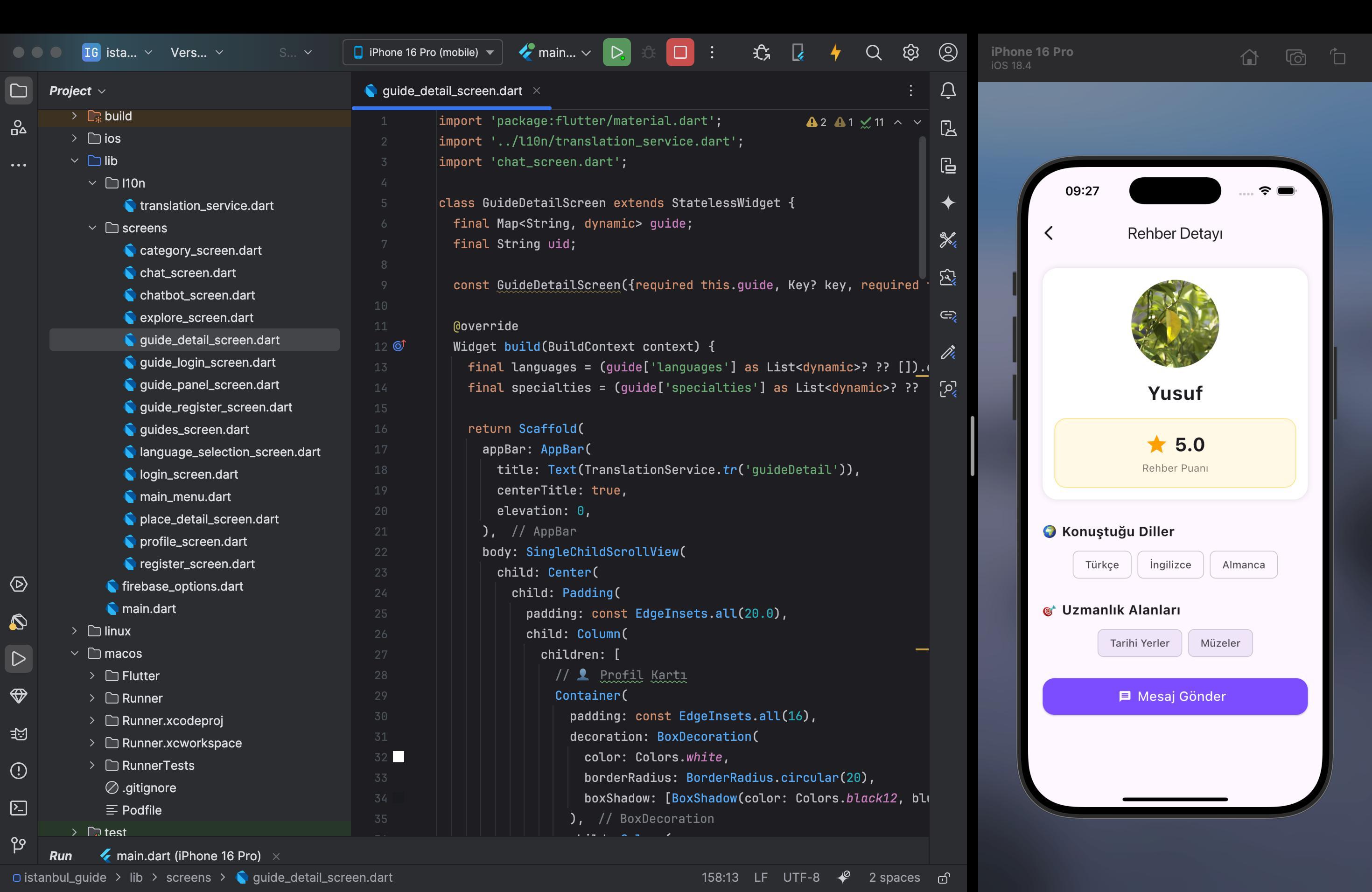Click Flutter Hot Reload lightning icon
This screenshot has height=892, width=1372.
(835, 52)
